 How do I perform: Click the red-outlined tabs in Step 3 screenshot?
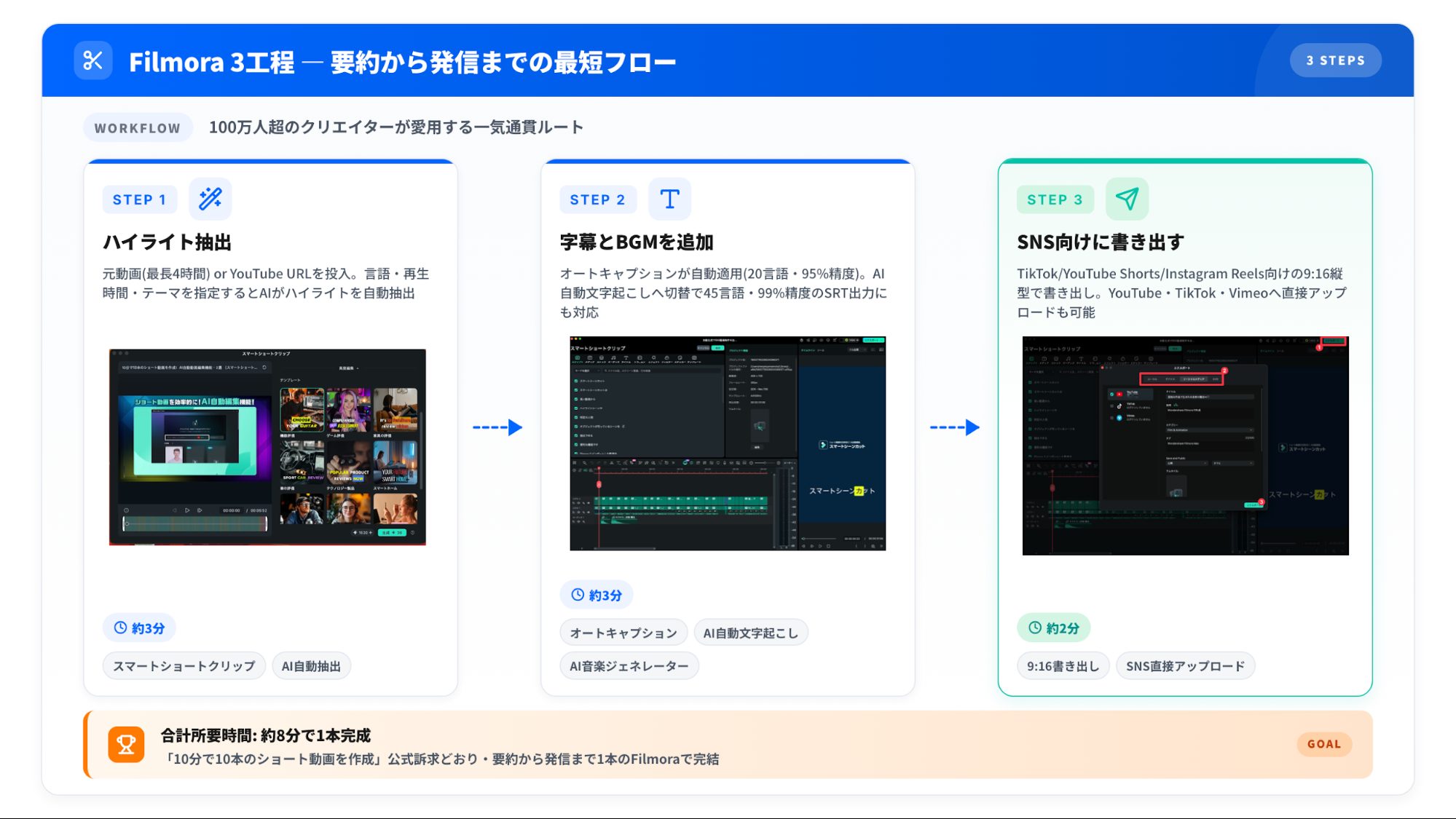tap(1181, 379)
